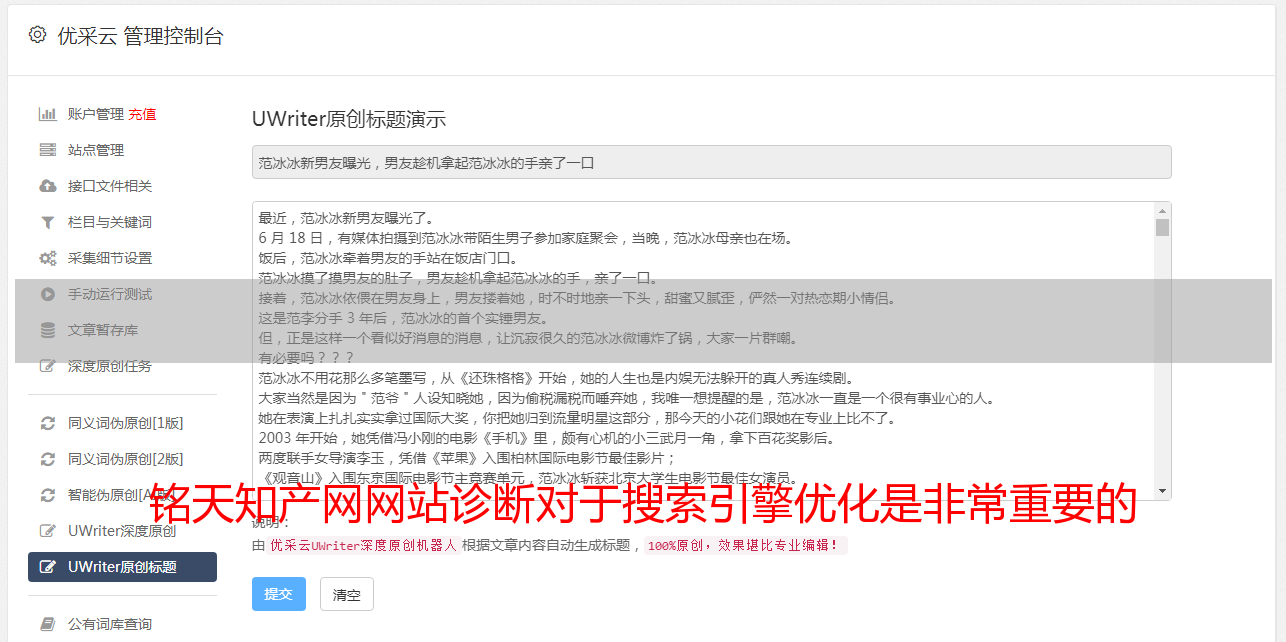Select the UWriter原创标题 sidebar item

[122, 567]
